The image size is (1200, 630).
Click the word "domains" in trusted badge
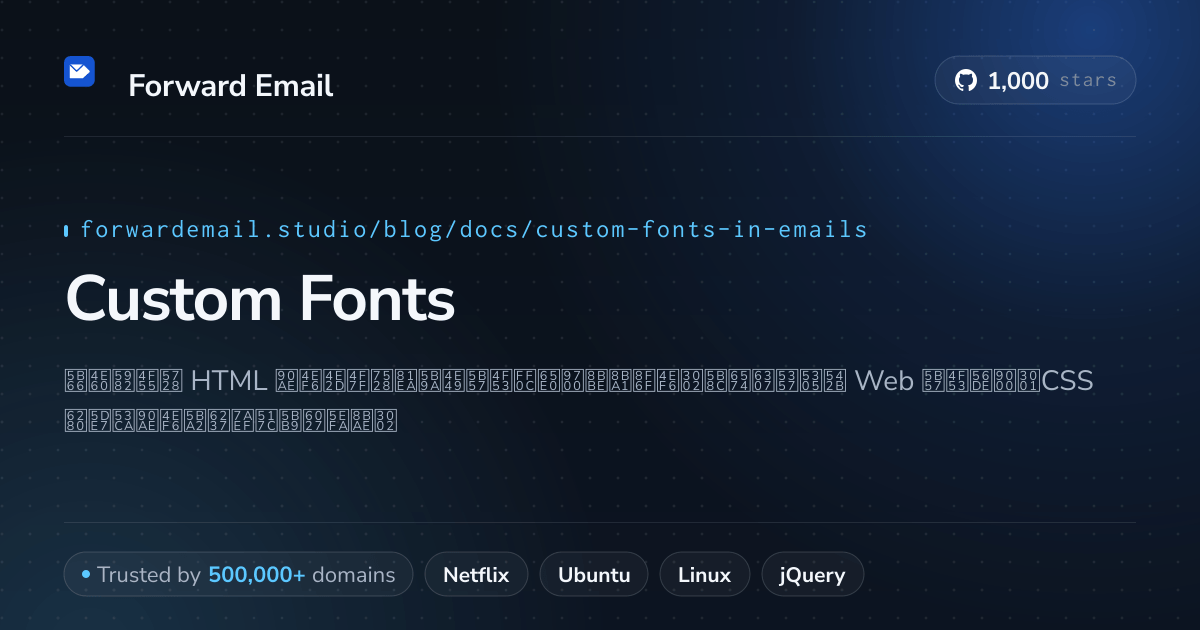(354, 575)
